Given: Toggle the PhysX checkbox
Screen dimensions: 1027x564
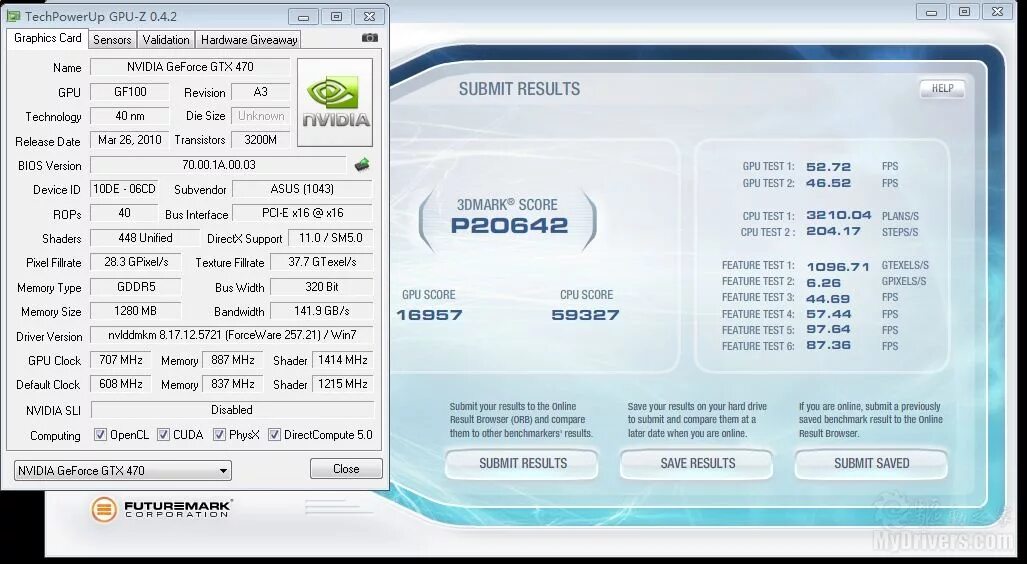Looking at the screenshot, I should tap(219, 434).
